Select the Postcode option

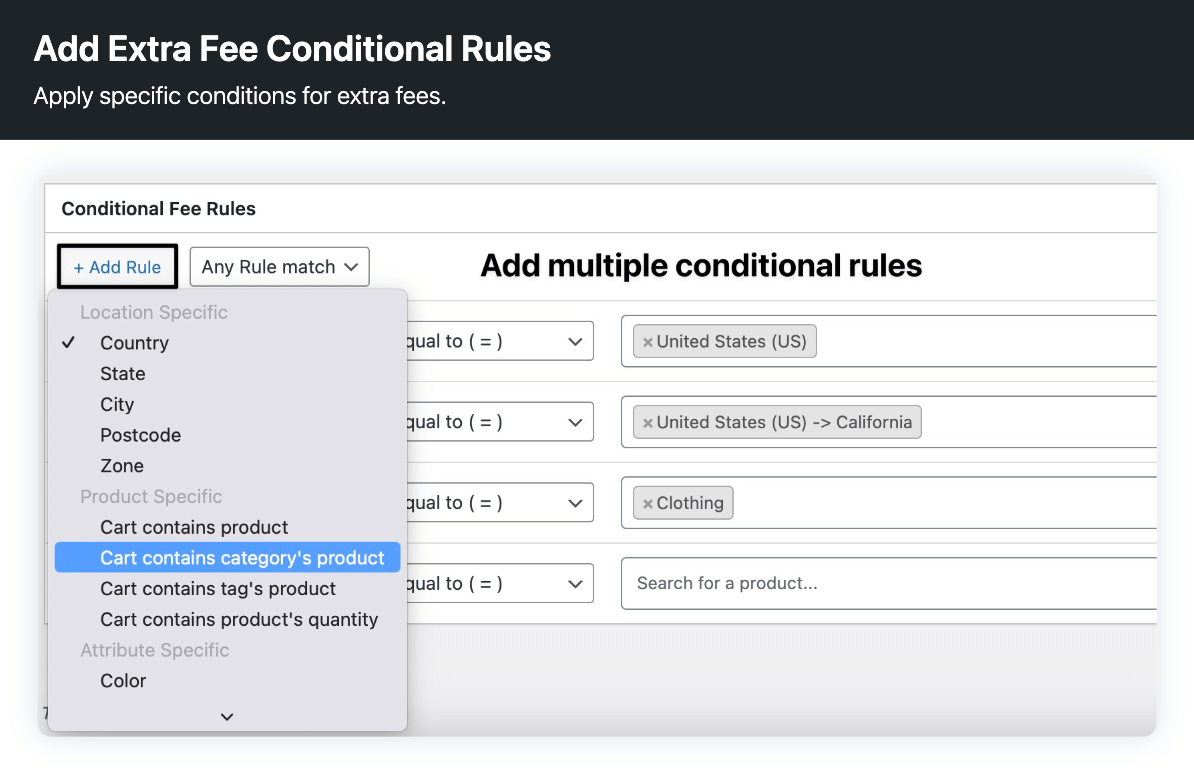click(x=140, y=435)
